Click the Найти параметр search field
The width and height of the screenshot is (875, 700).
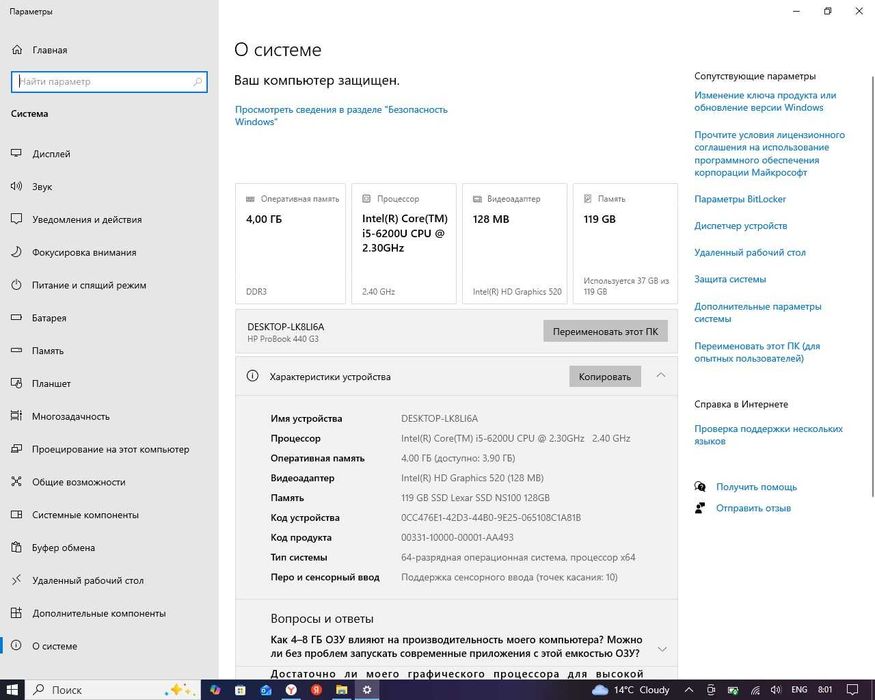(x=109, y=81)
